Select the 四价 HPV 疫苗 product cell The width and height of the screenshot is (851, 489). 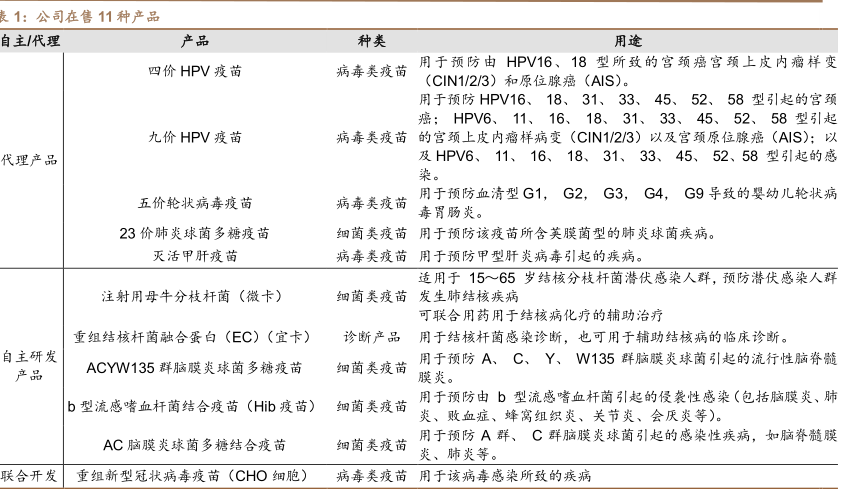195,72
